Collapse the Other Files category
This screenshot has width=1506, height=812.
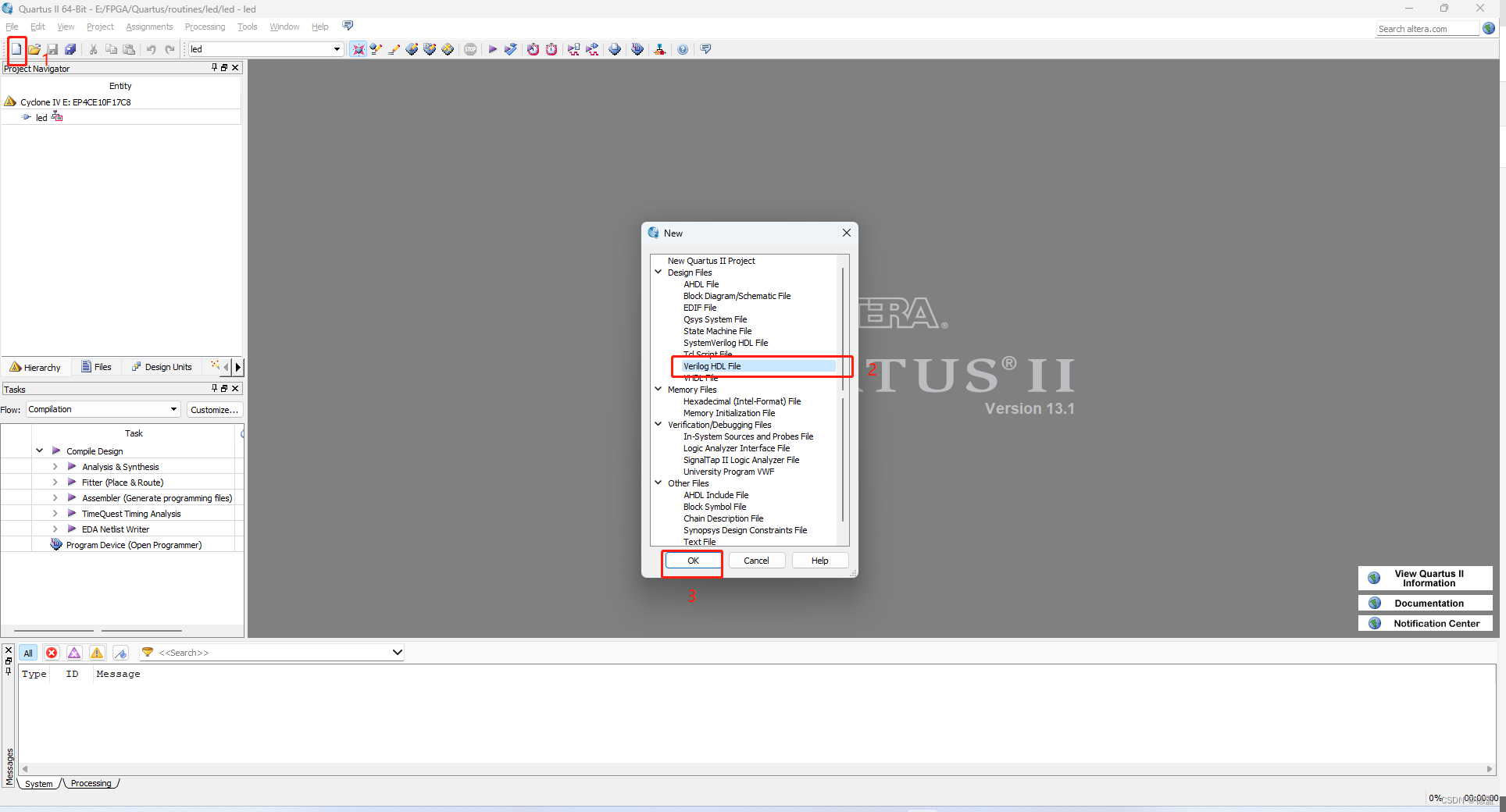[658, 483]
